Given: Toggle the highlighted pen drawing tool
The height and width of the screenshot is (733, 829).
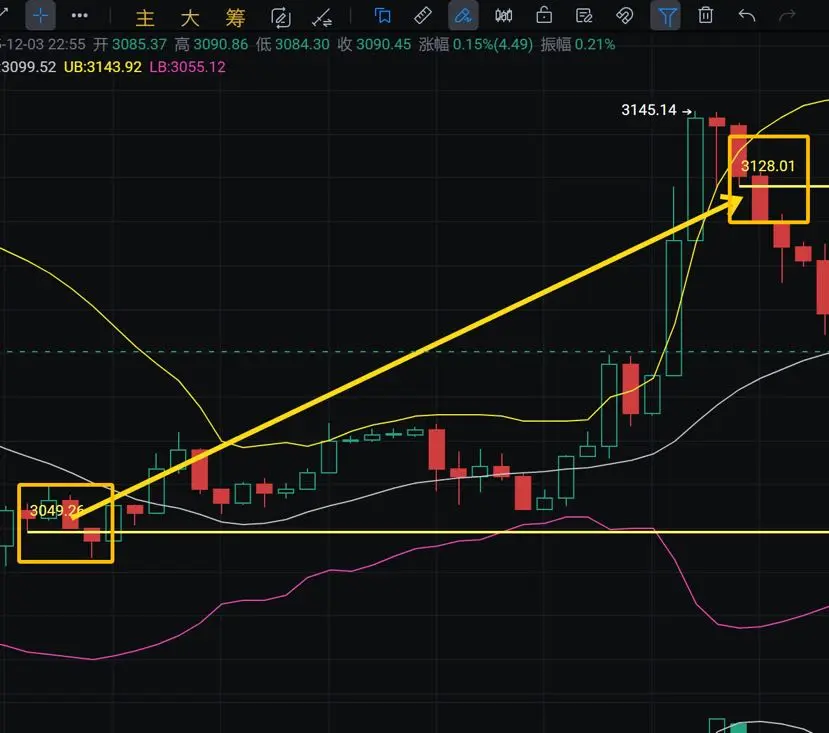Looking at the screenshot, I should point(463,16).
